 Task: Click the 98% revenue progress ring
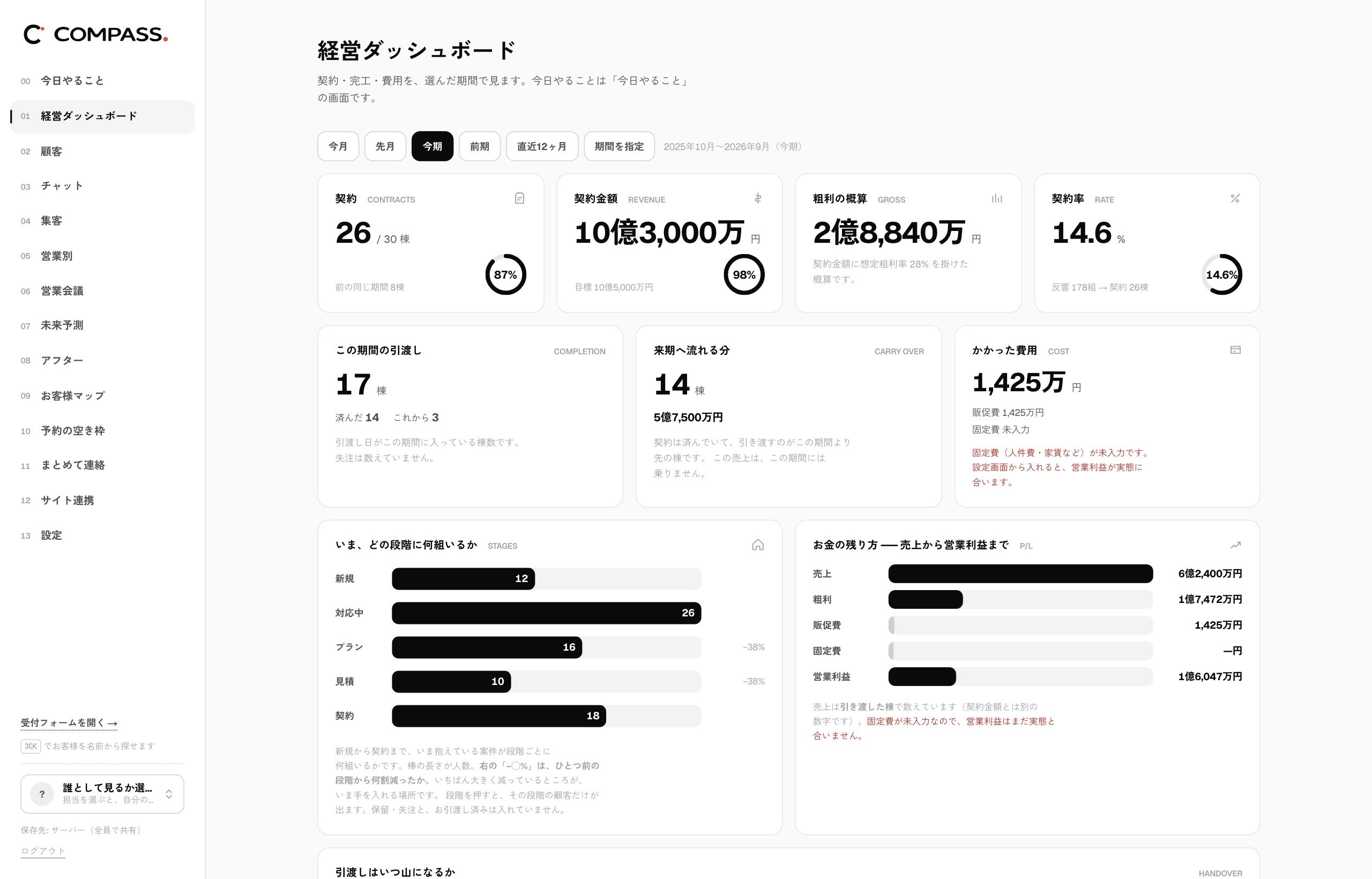coord(744,274)
